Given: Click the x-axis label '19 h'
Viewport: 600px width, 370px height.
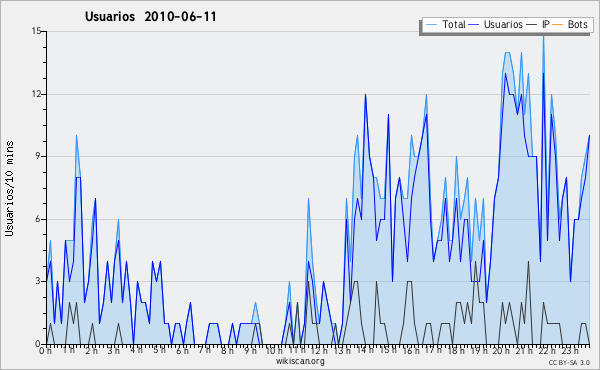Looking at the screenshot, I should 478,350.
